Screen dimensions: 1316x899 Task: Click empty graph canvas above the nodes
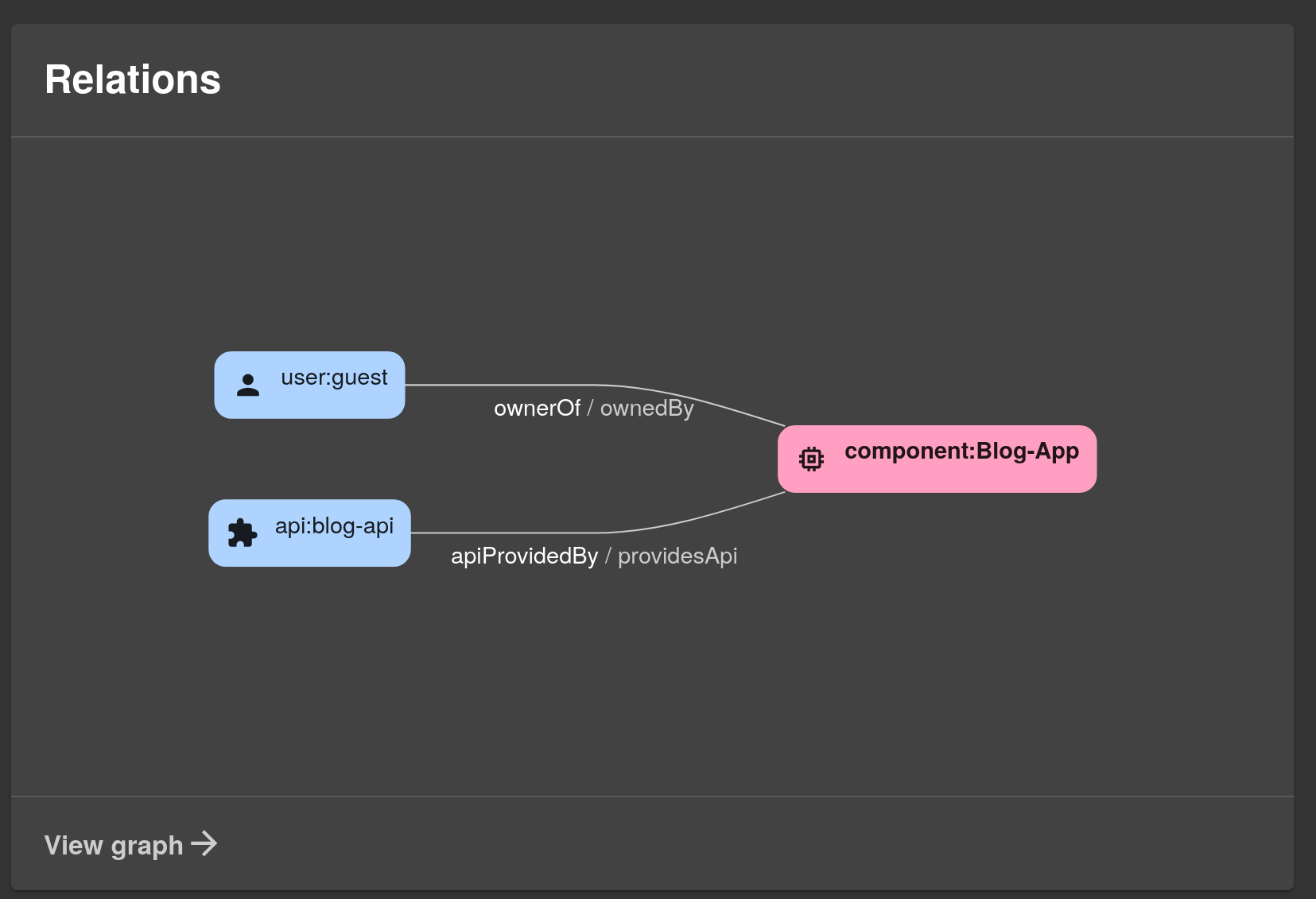[636, 238]
